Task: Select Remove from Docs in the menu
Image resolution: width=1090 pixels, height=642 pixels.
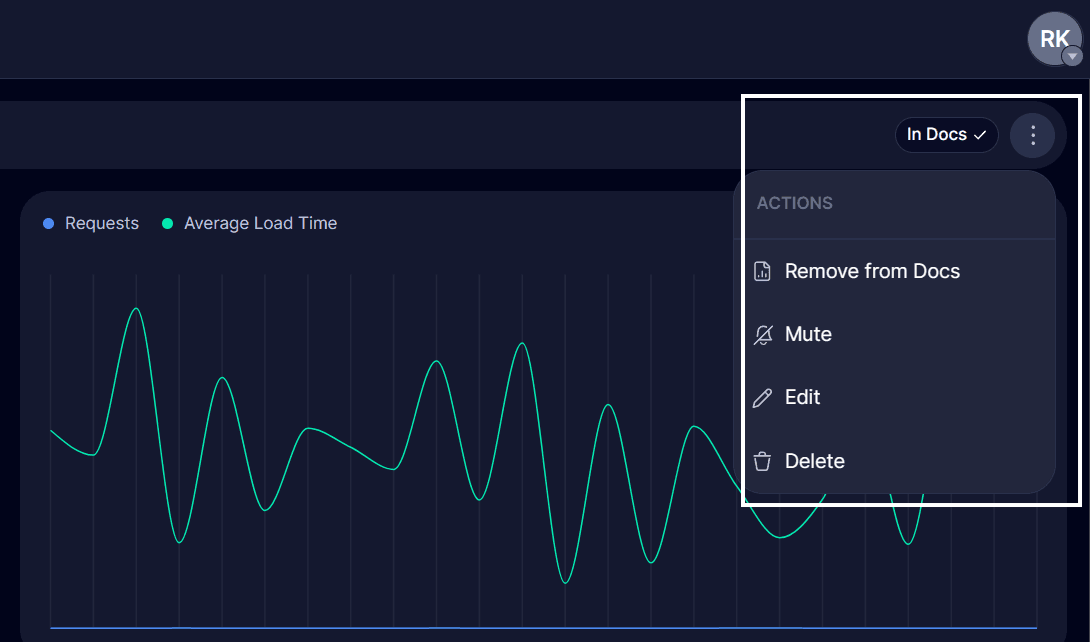Action: point(870,270)
